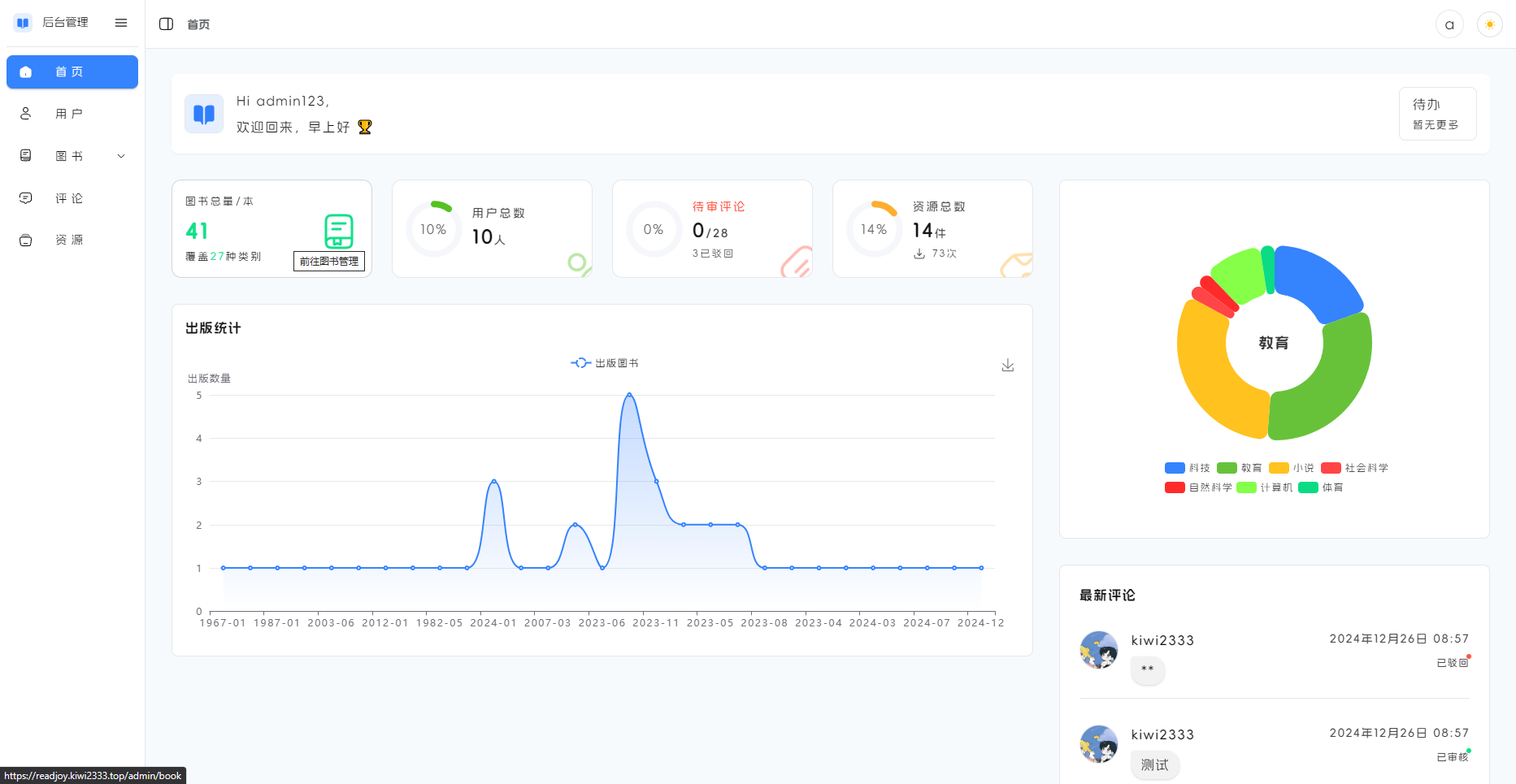The height and width of the screenshot is (784, 1516).
Task: Toggle 教育 legend in donut chart
Action: [1239, 468]
